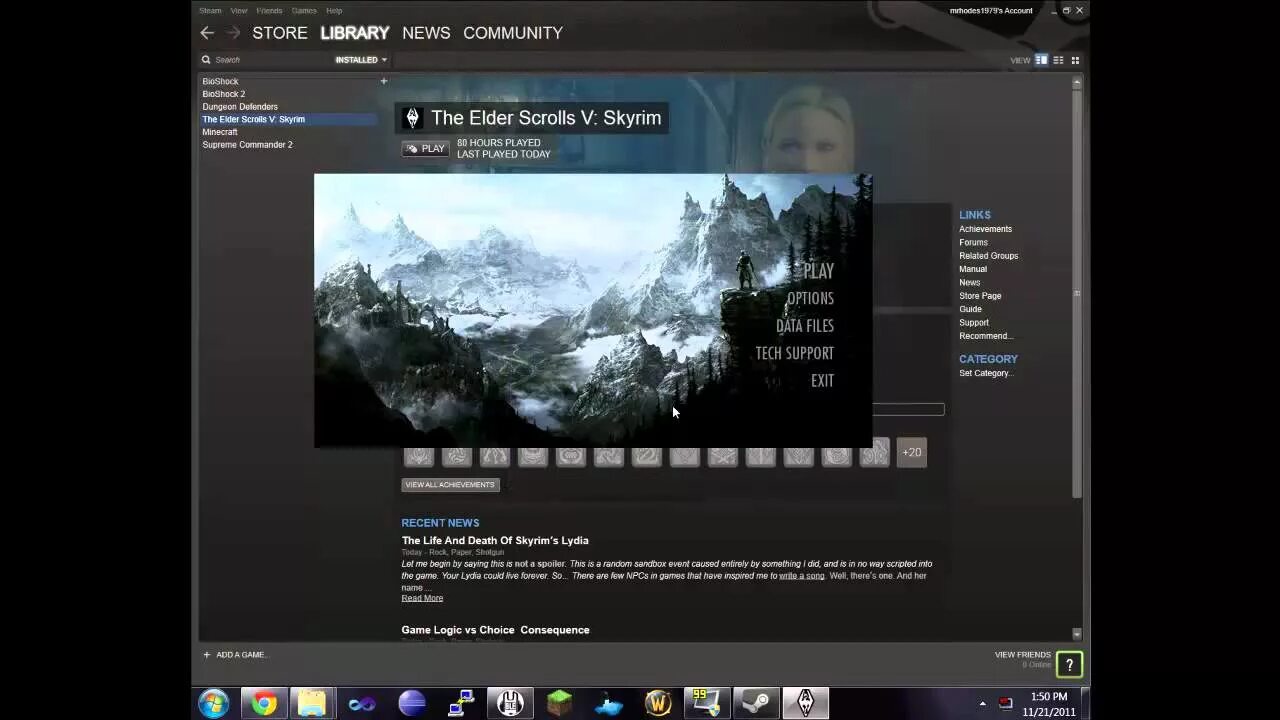Switch to grid view icon
Viewport: 1280px width, 720px height.
[x=1075, y=60]
